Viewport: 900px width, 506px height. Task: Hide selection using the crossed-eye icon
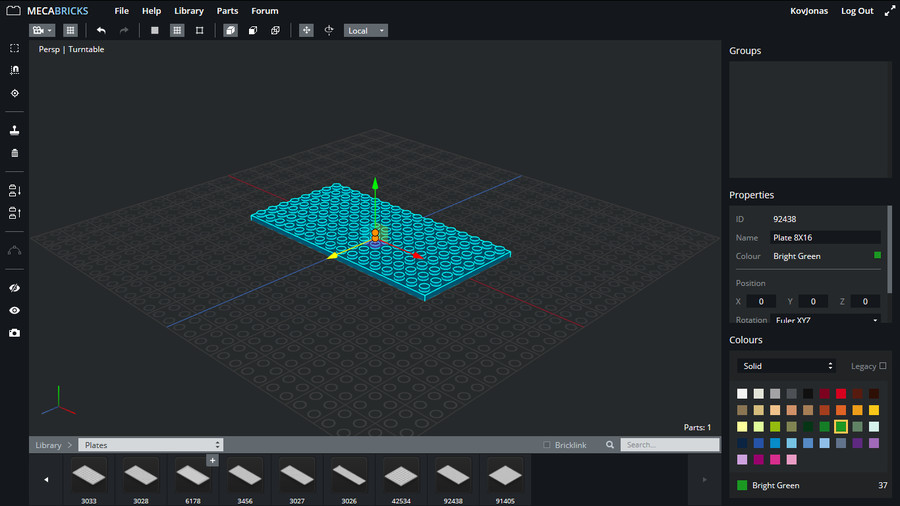click(x=14, y=288)
